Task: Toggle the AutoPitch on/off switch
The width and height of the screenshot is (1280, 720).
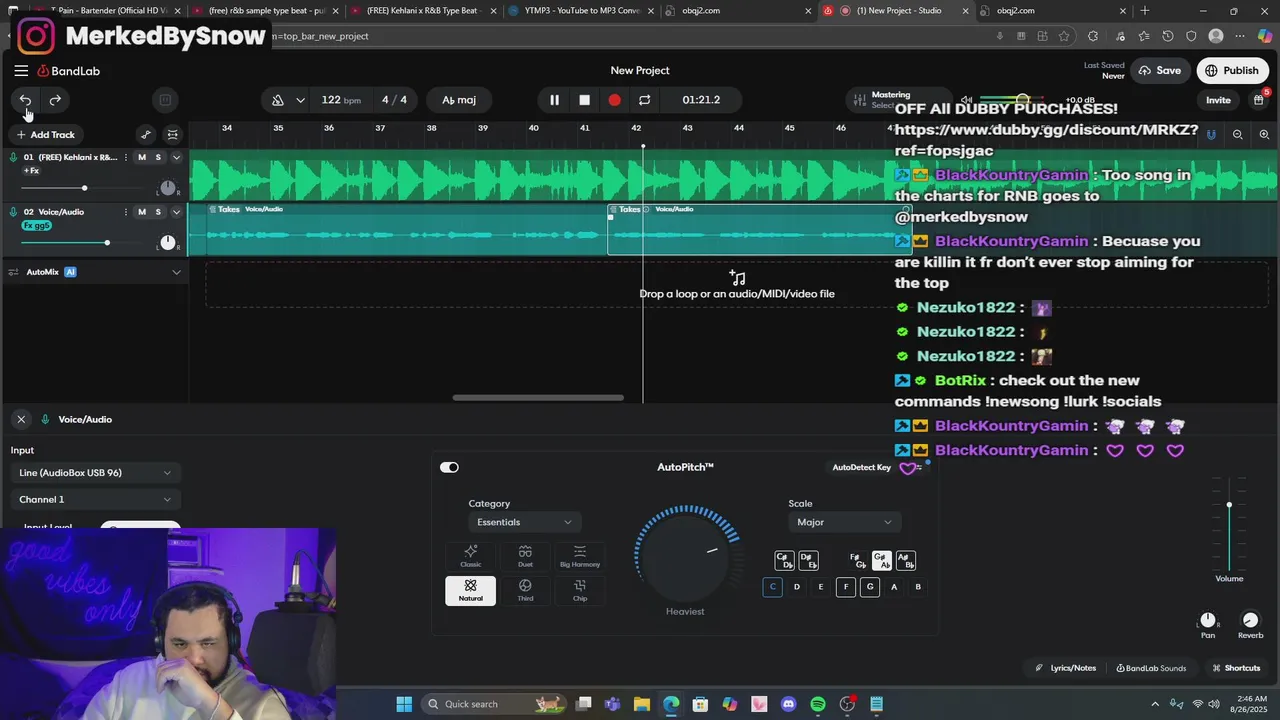Action: pos(449,467)
